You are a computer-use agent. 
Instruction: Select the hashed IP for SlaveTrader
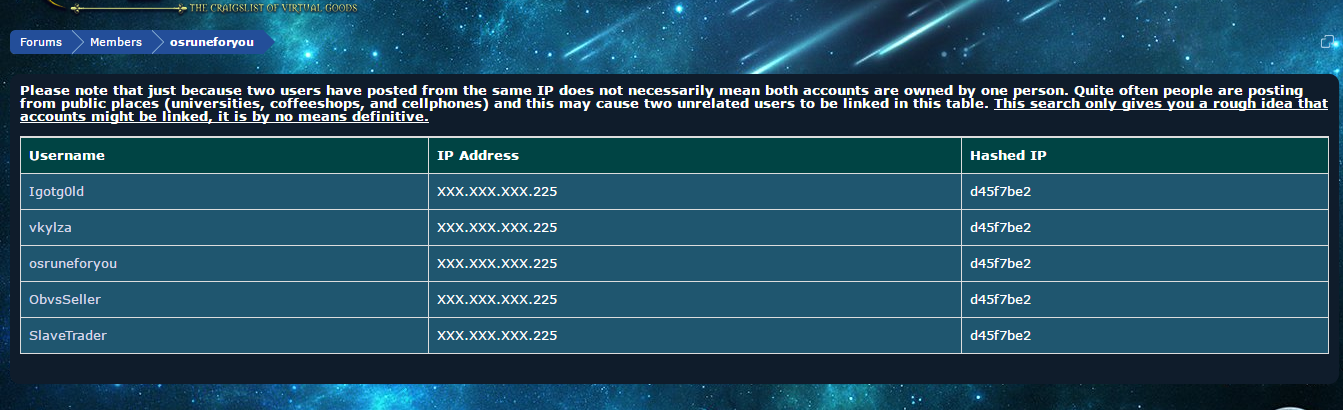[1145, 336]
